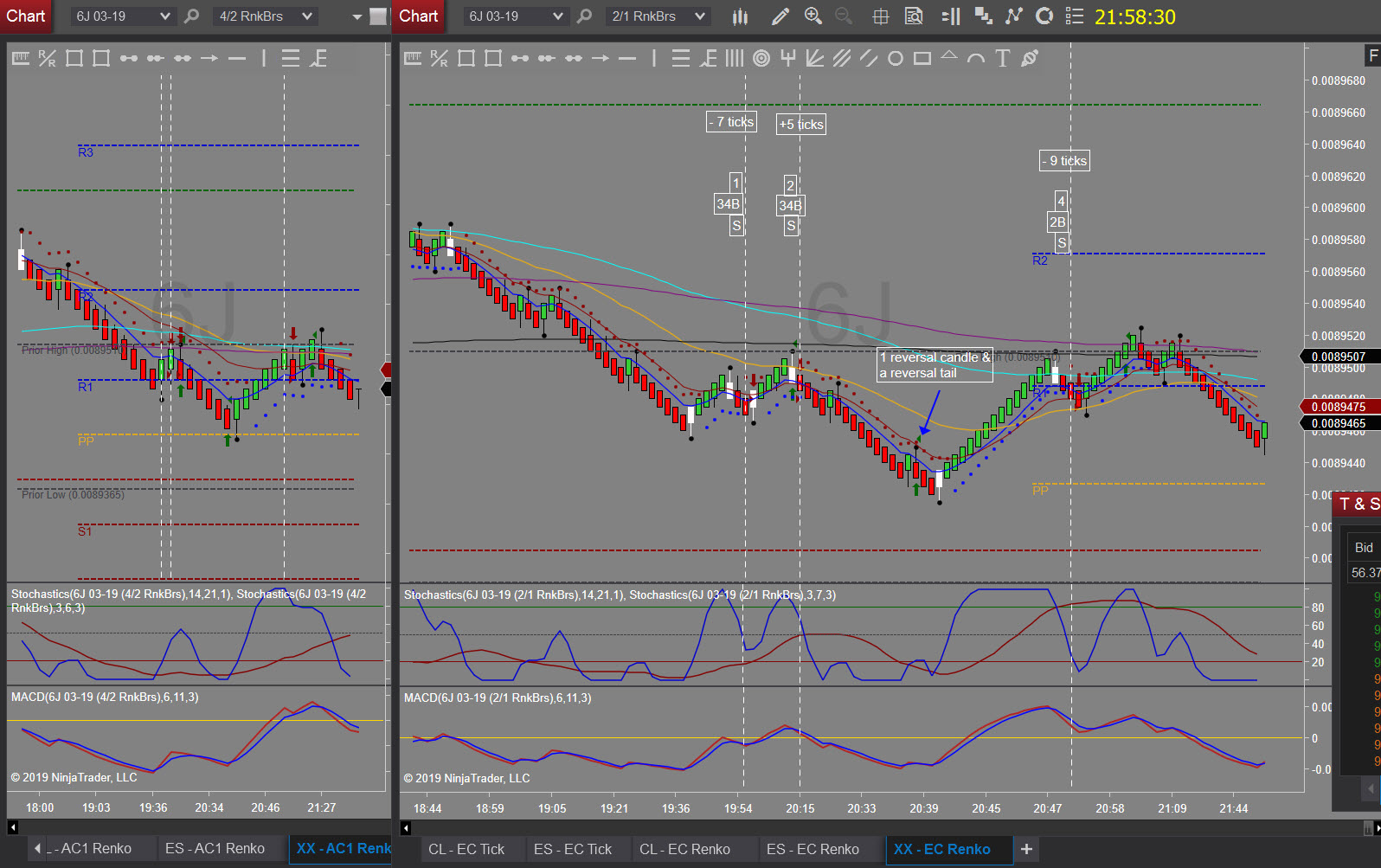Click red price marker 0.0089475
The width and height of the screenshot is (1381, 868).
(1339, 407)
